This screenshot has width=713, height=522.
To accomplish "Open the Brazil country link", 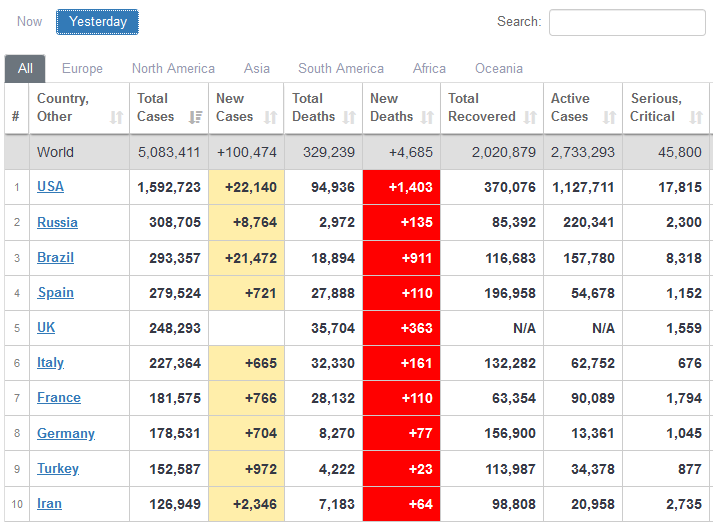I will coord(55,257).
